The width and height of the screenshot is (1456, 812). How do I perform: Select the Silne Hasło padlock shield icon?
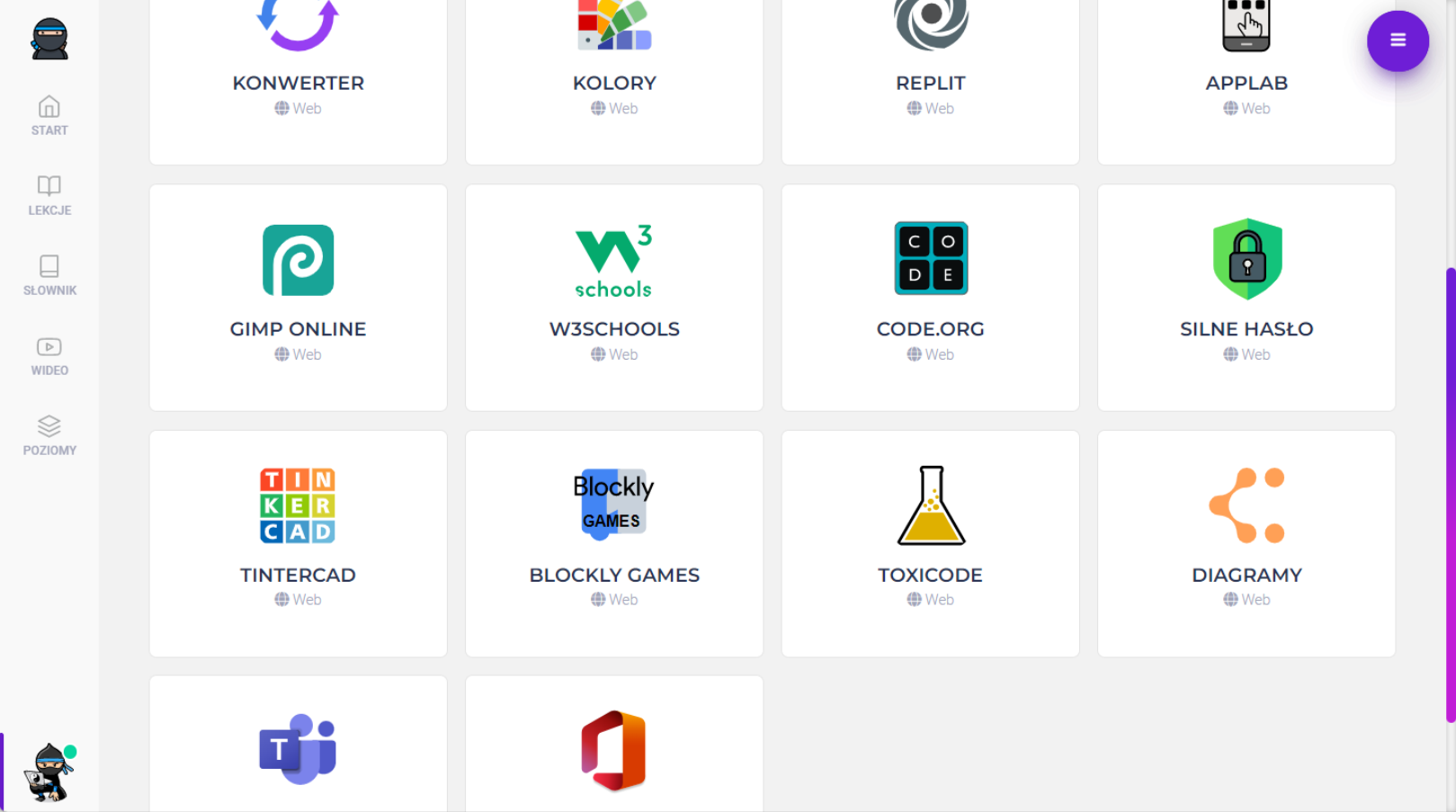coord(1246,259)
